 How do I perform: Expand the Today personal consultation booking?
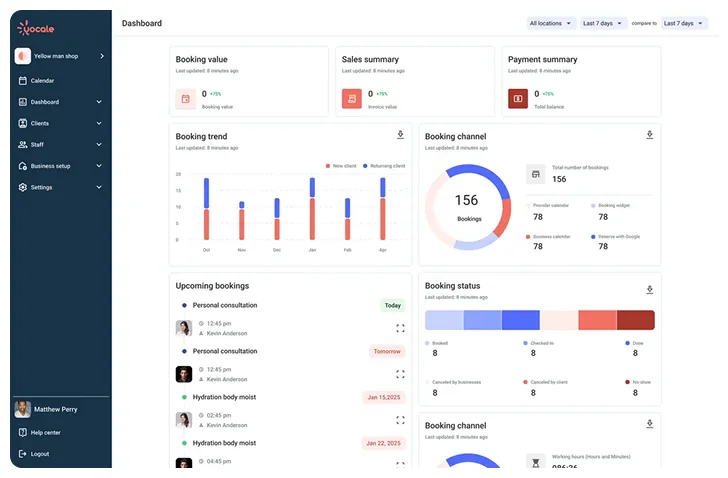tap(401, 329)
